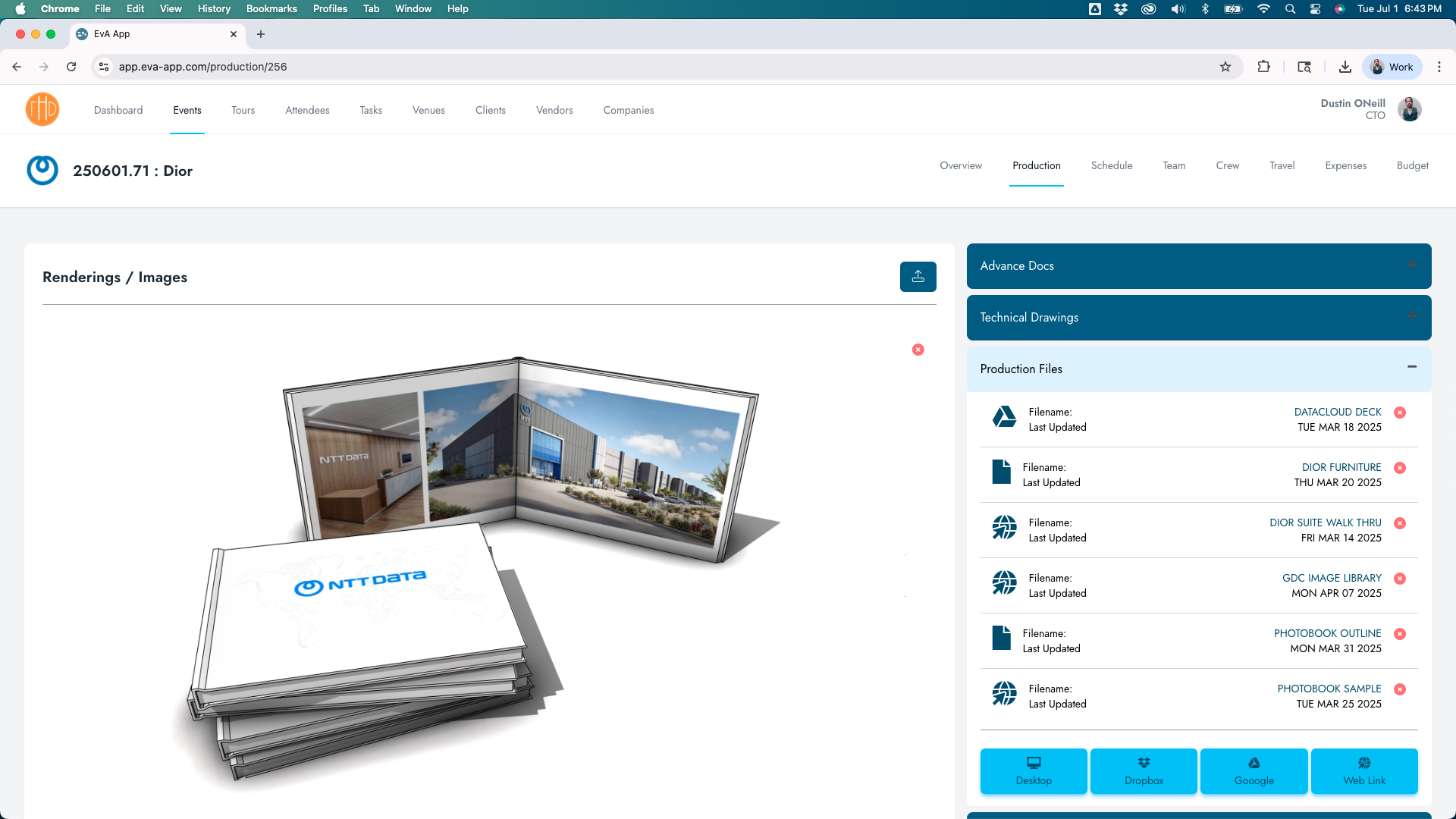The width and height of the screenshot is (1456, 819).
Task: Click the orange company logo
Action: [x=42, y=109]
